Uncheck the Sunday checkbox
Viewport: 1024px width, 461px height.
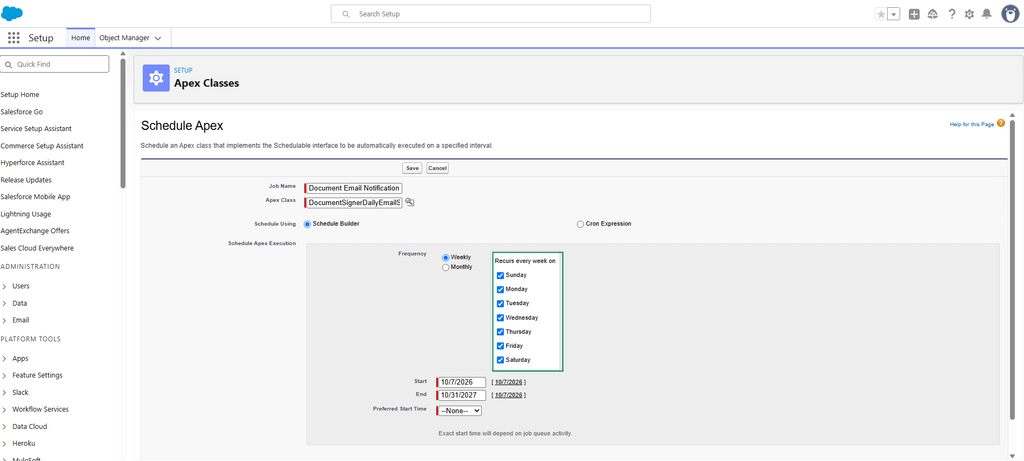(x=500, y=275)
